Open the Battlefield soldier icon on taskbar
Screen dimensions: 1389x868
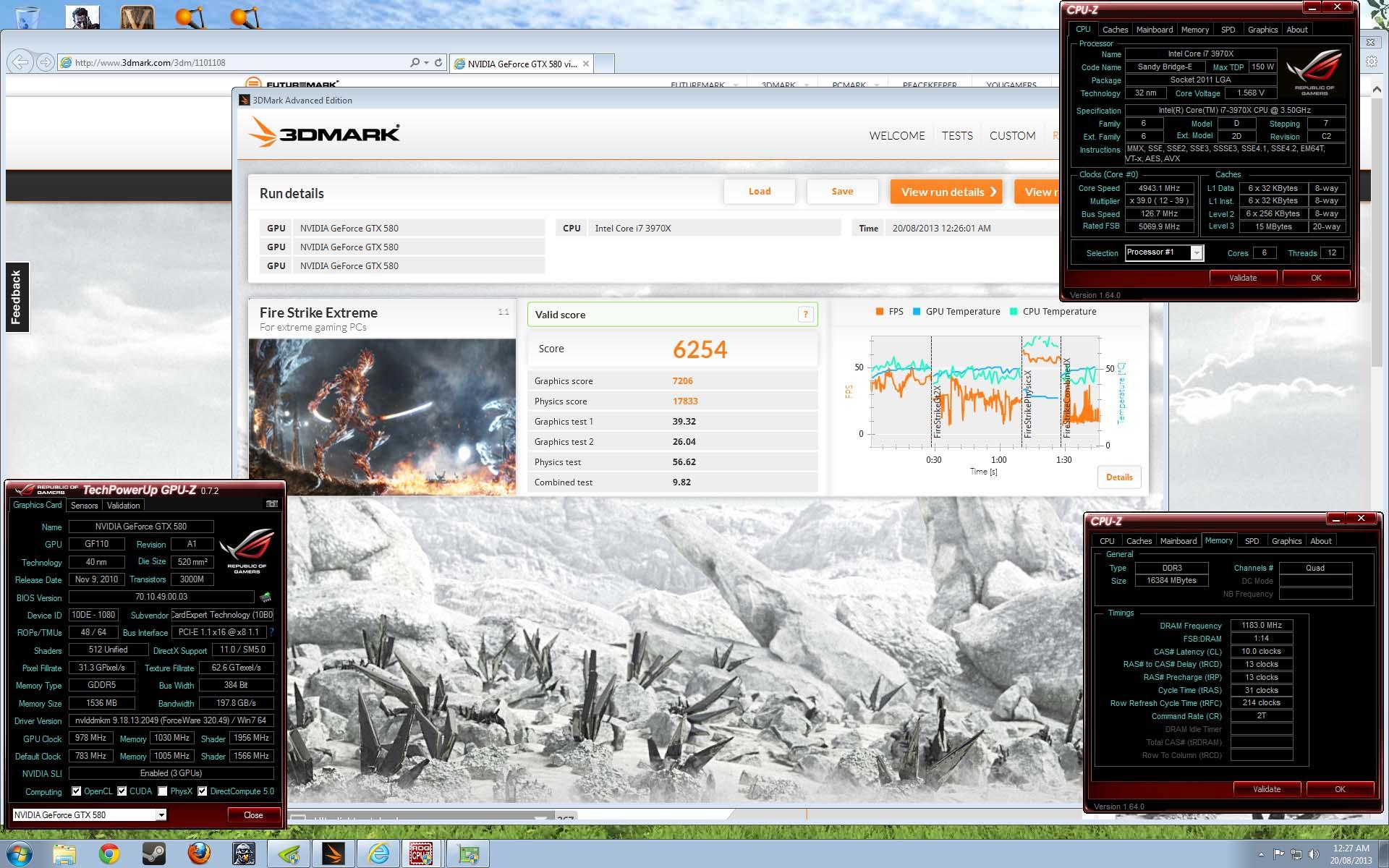(x=243, y=854)
